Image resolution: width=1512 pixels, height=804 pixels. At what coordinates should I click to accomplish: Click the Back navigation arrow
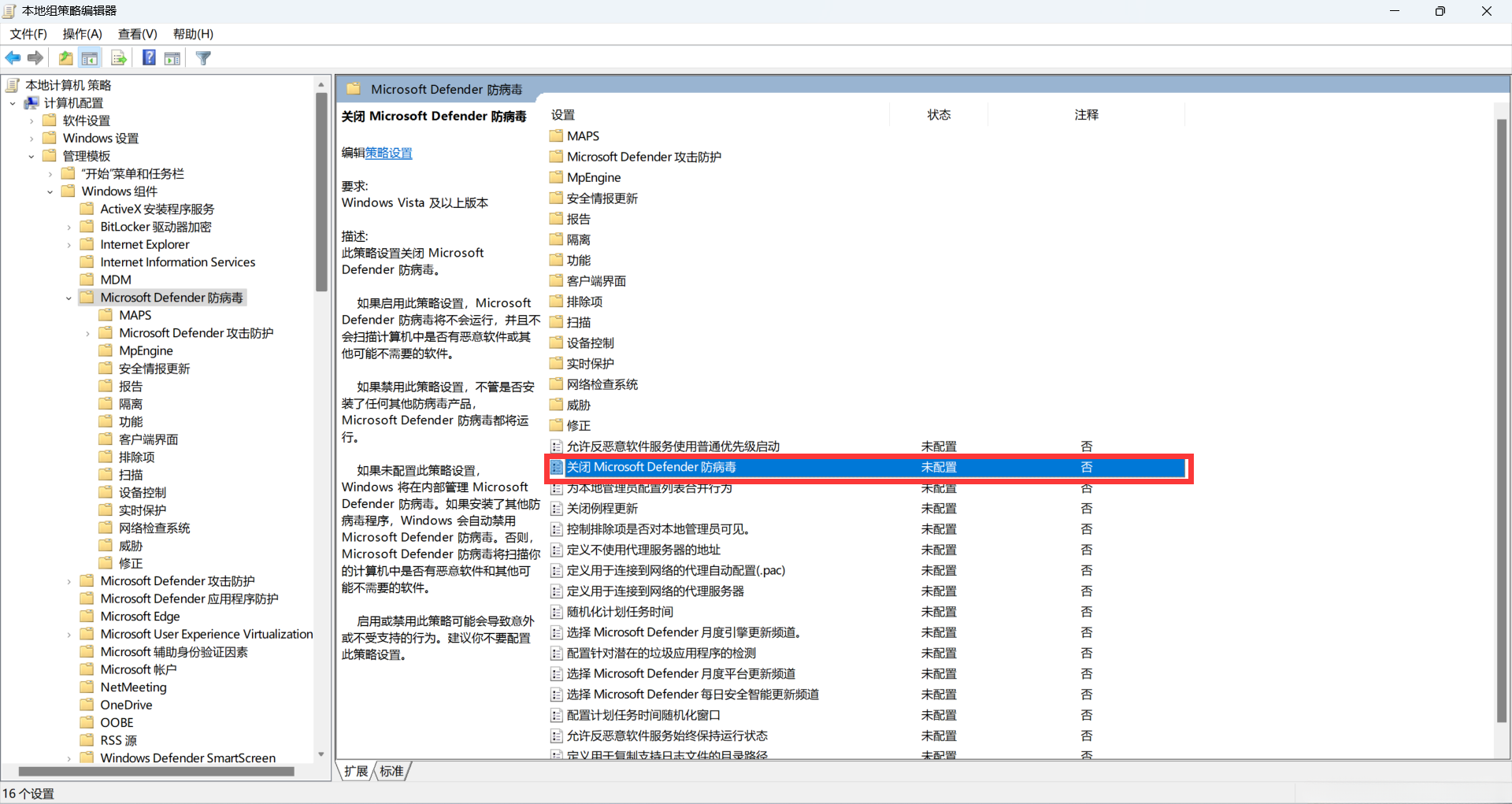point(13,57)
